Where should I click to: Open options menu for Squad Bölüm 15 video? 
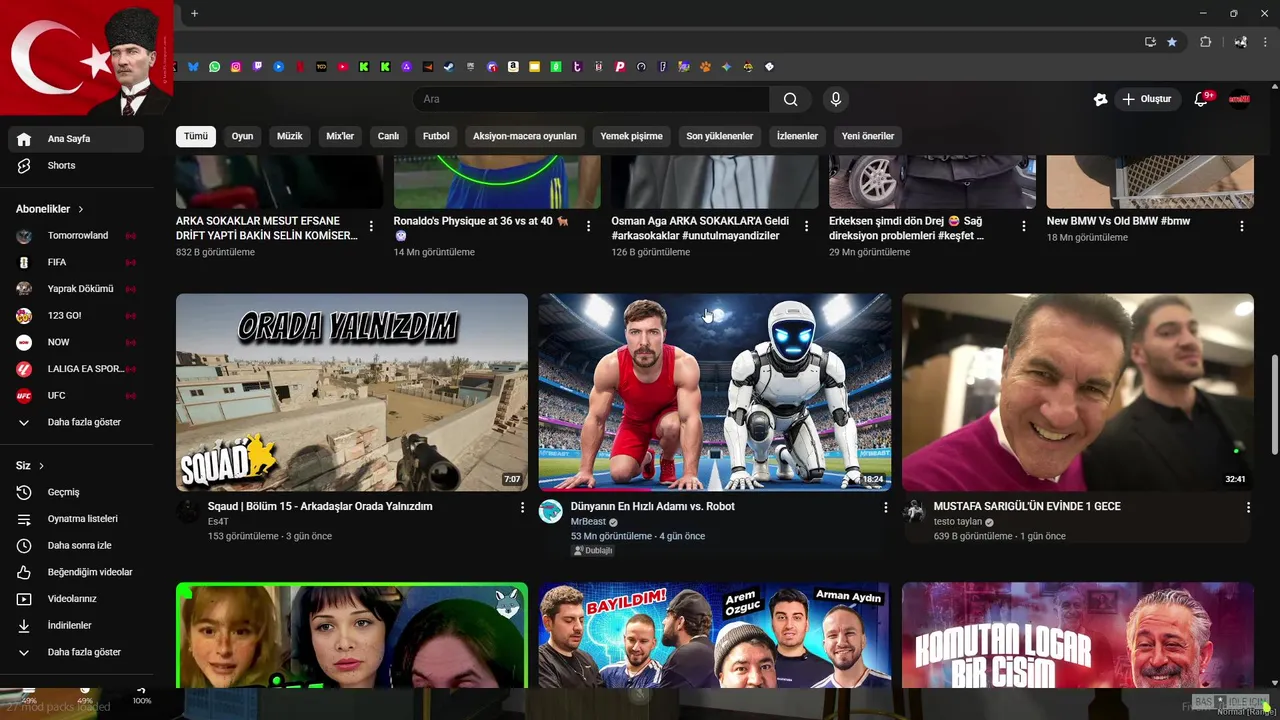(522, 508)
